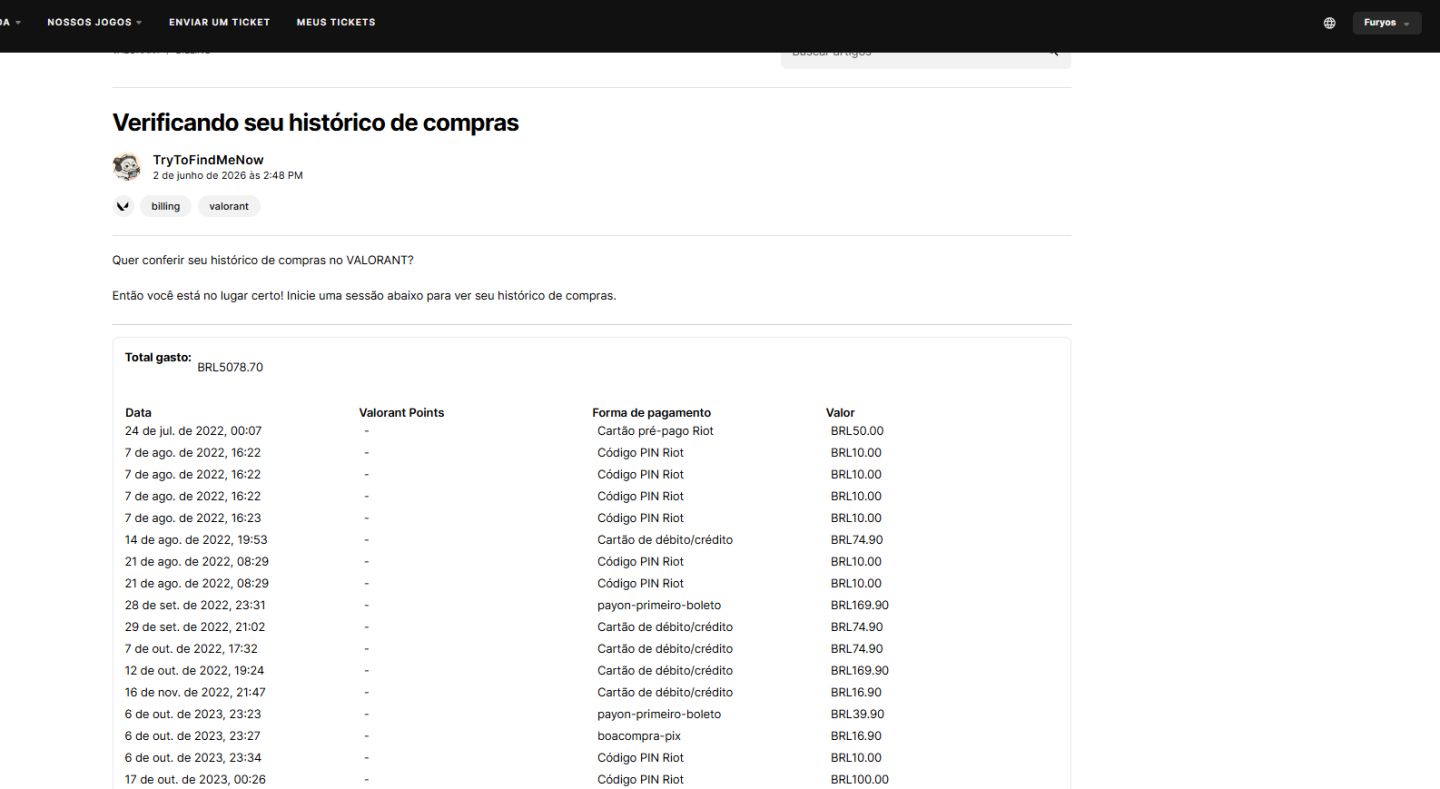
Task: Click BRL169.90 on the 12 de out. row
Action: (x=859, y=671)
